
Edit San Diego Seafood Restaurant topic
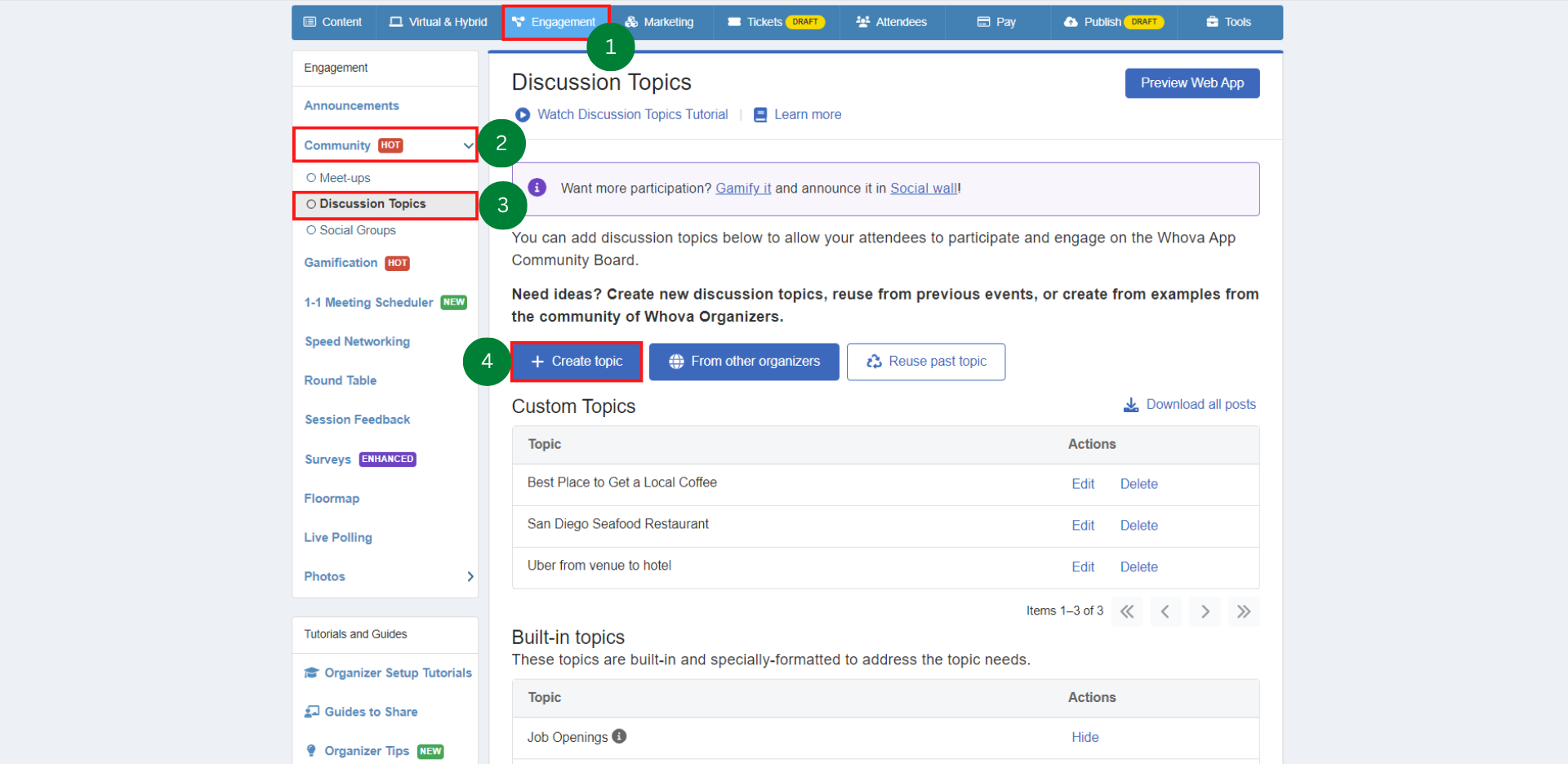(x=1083, y=526)
